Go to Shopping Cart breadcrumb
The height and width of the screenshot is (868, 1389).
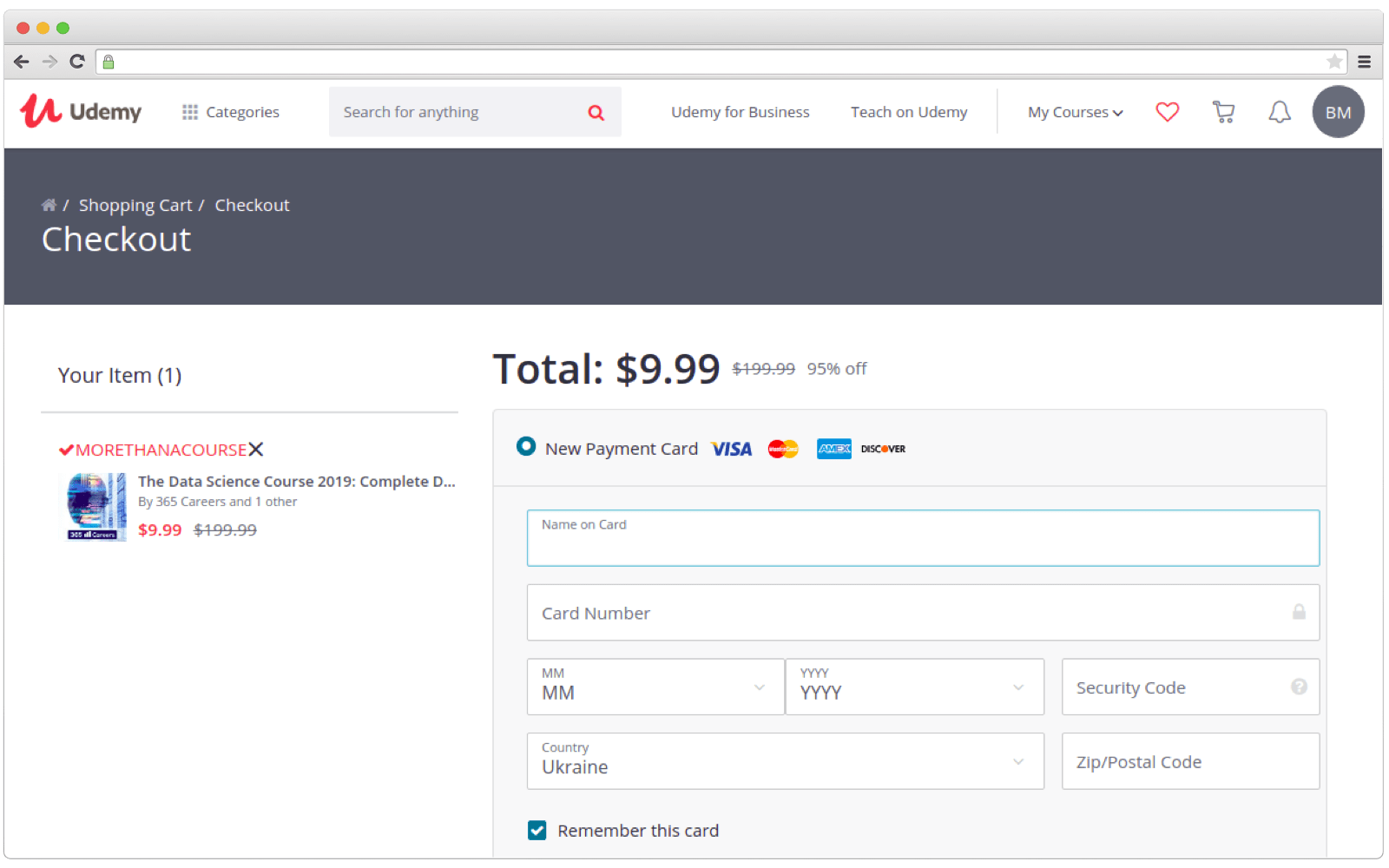(x=135, y=205)
